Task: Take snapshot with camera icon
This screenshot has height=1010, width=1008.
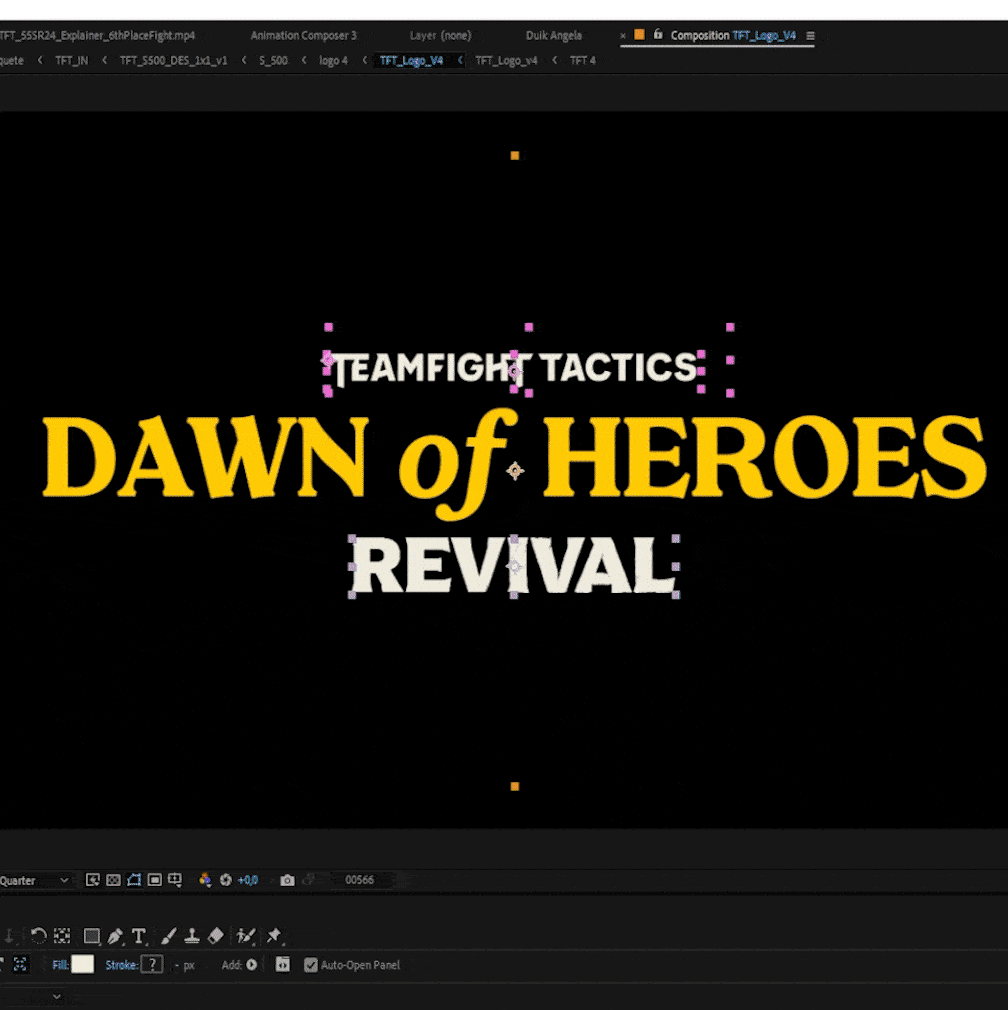Action: (x=287, y=880)
